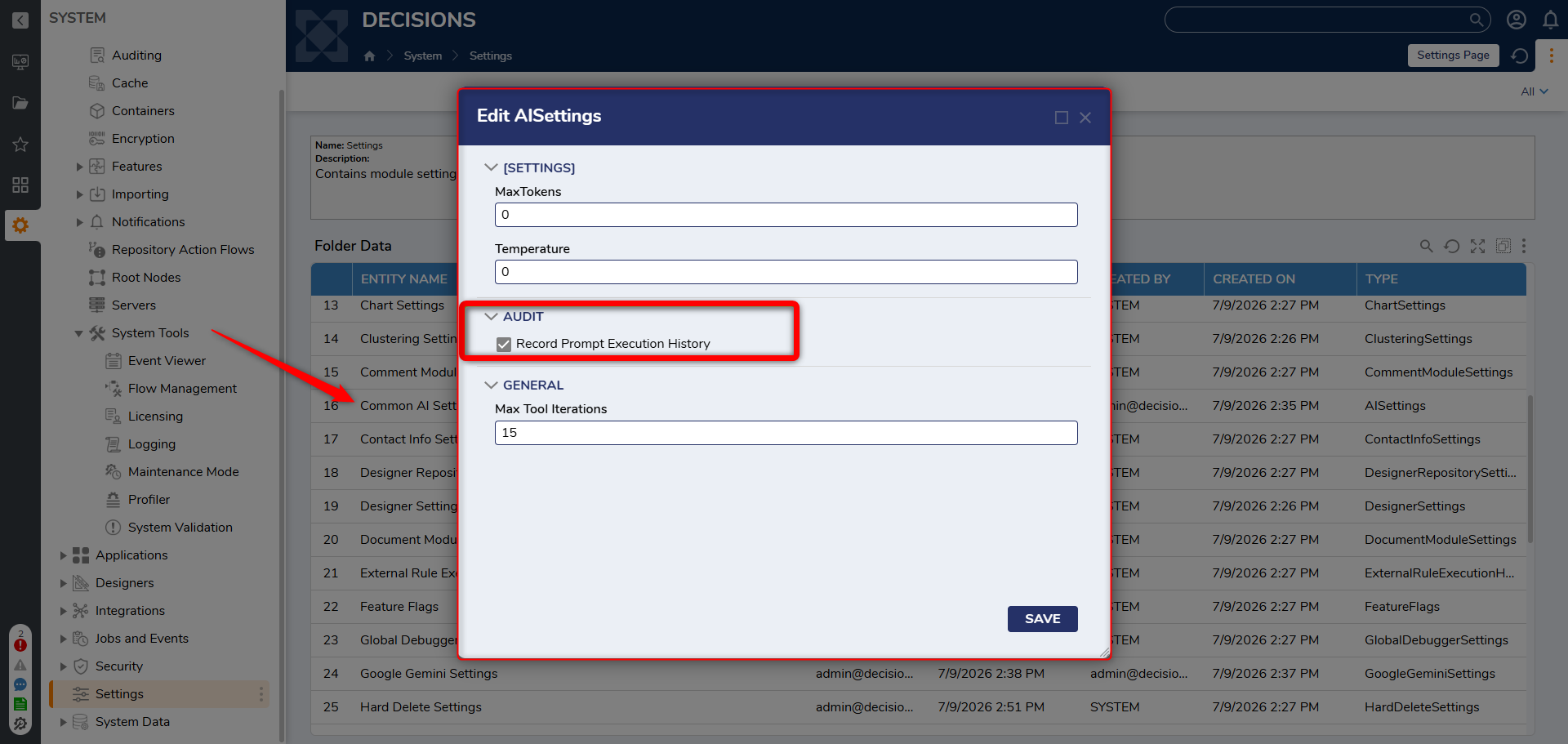Click the refresh icon beside Settings Page
The image size is (1568, 744).
1520,56
